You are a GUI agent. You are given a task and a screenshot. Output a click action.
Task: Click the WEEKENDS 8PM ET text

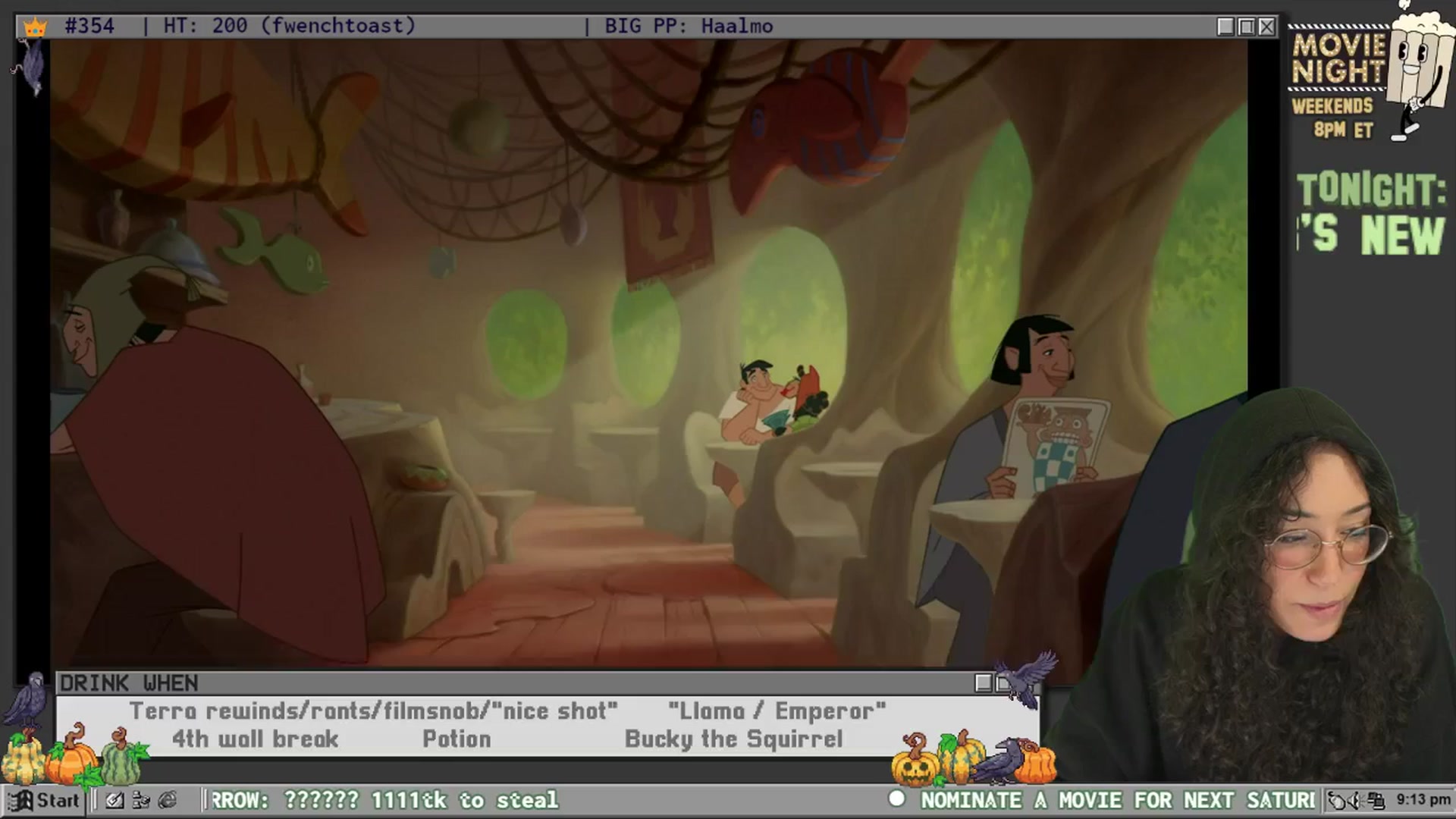1333,118
